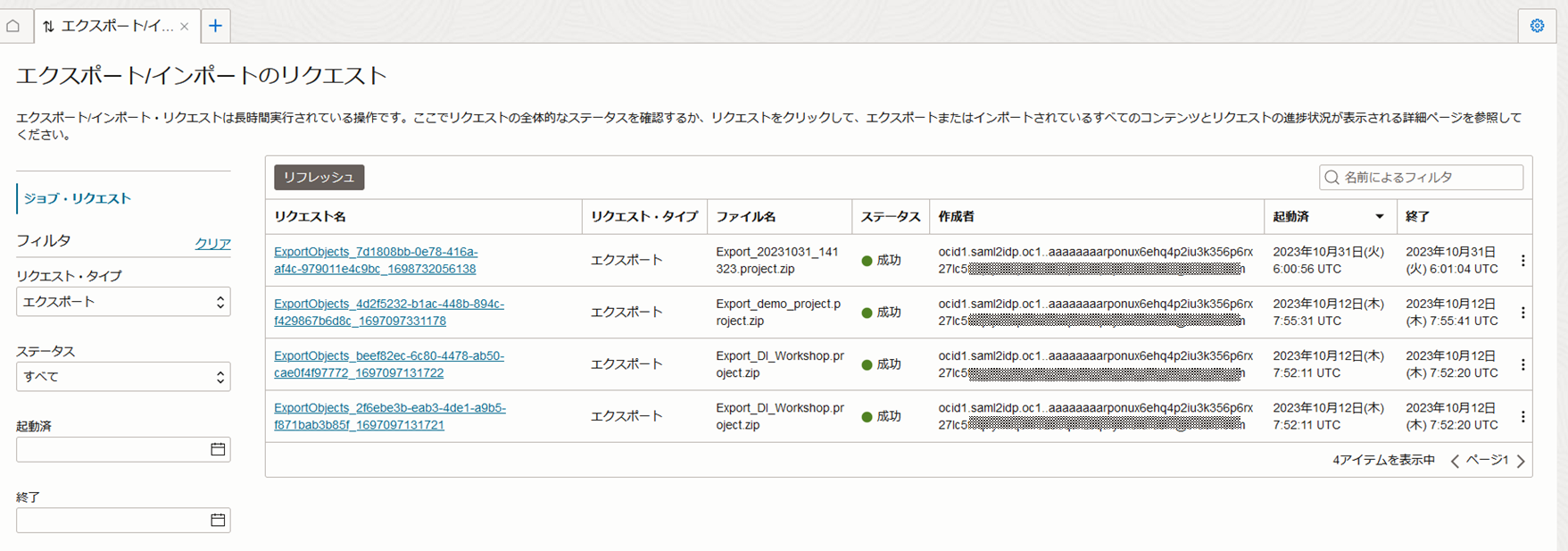Screen dimensions: 1568x551
Task: Click the ページ1 pagination label
Action: (x=1487, y=460)
